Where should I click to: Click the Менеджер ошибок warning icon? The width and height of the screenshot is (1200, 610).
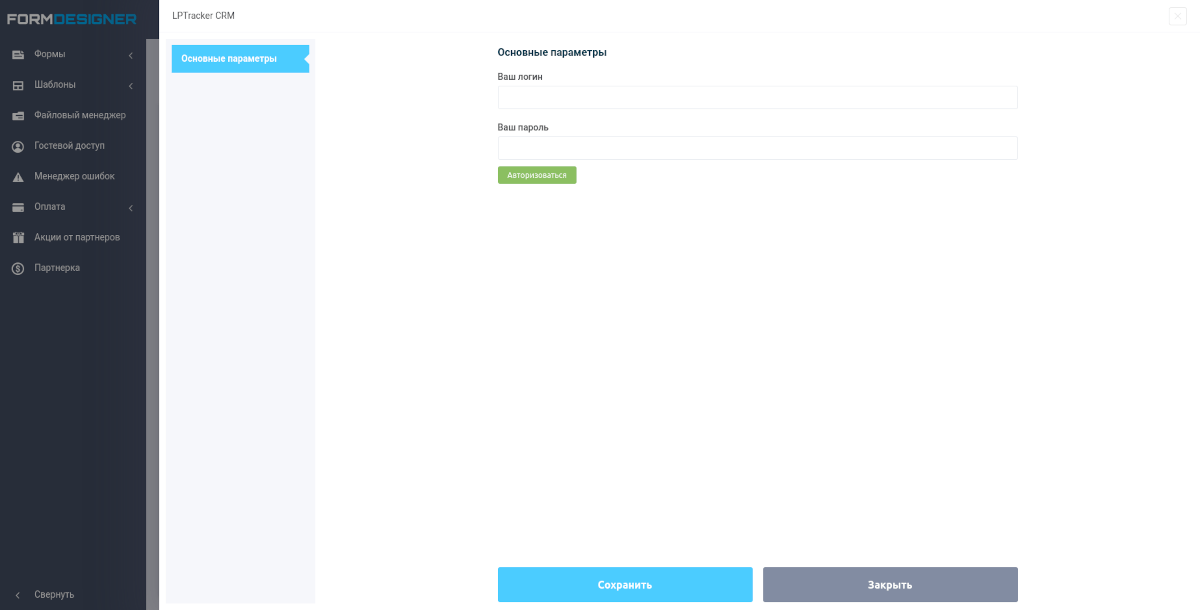(18, 177)
